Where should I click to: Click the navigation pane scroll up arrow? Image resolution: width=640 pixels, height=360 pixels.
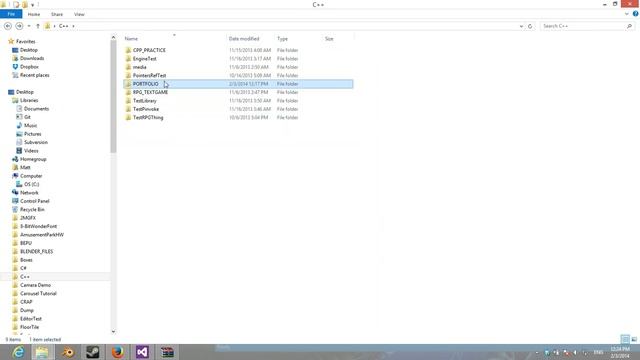click(113, 38)
